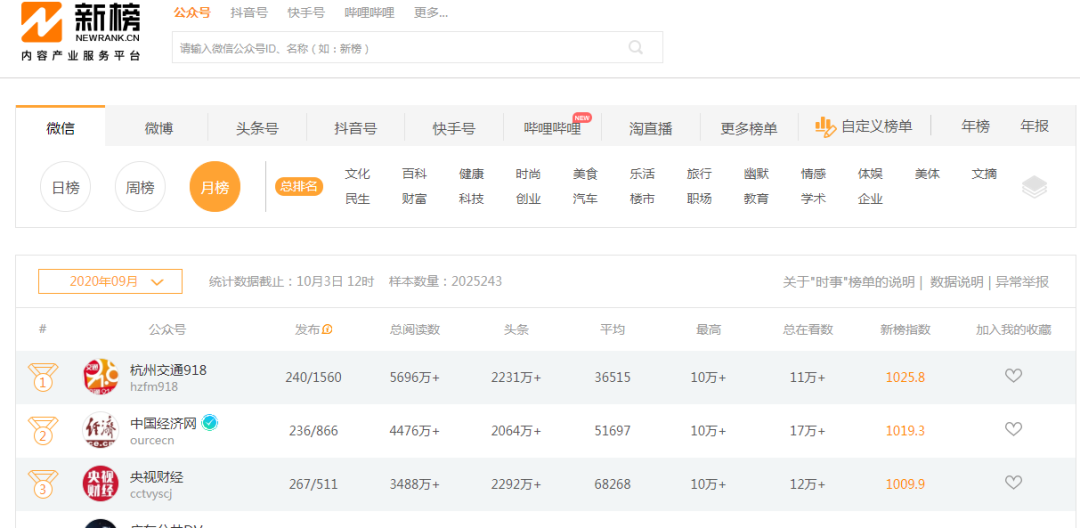
Task: Favorite 杭州交通918 with heart icon
Action: point(1013,376)
